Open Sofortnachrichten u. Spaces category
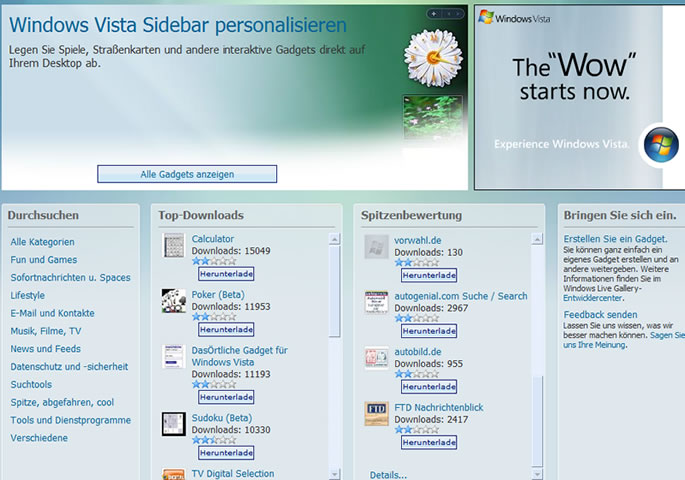 click(x=70, y=277)
